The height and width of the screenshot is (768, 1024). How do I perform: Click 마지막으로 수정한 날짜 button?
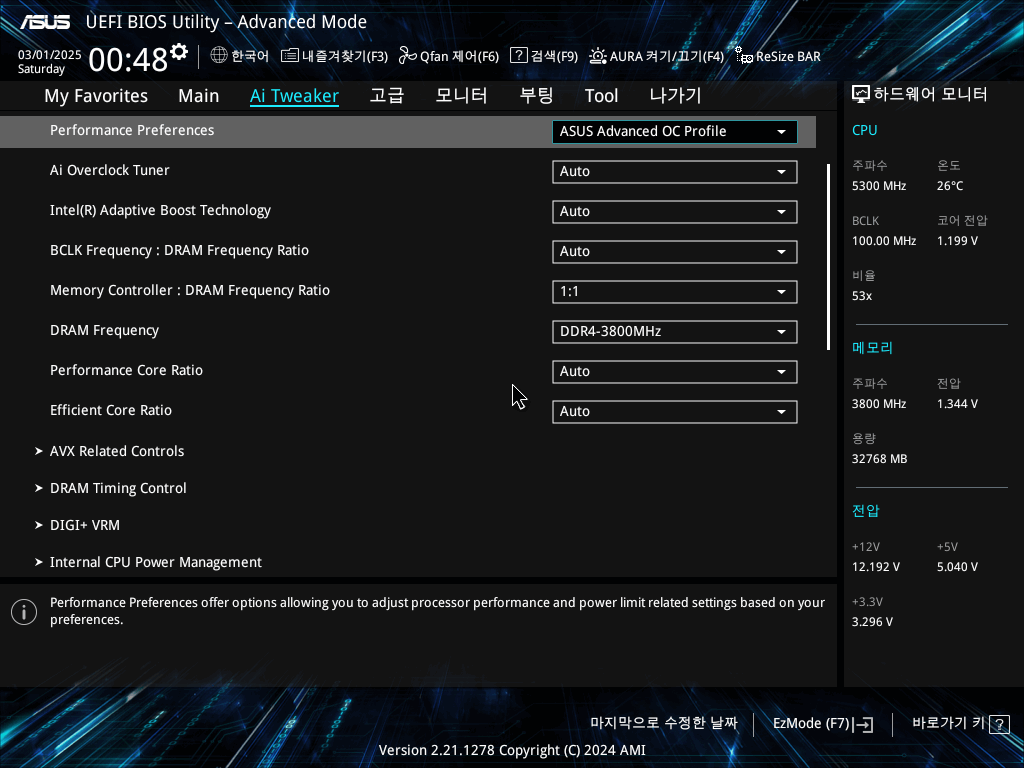click(664, 724)
